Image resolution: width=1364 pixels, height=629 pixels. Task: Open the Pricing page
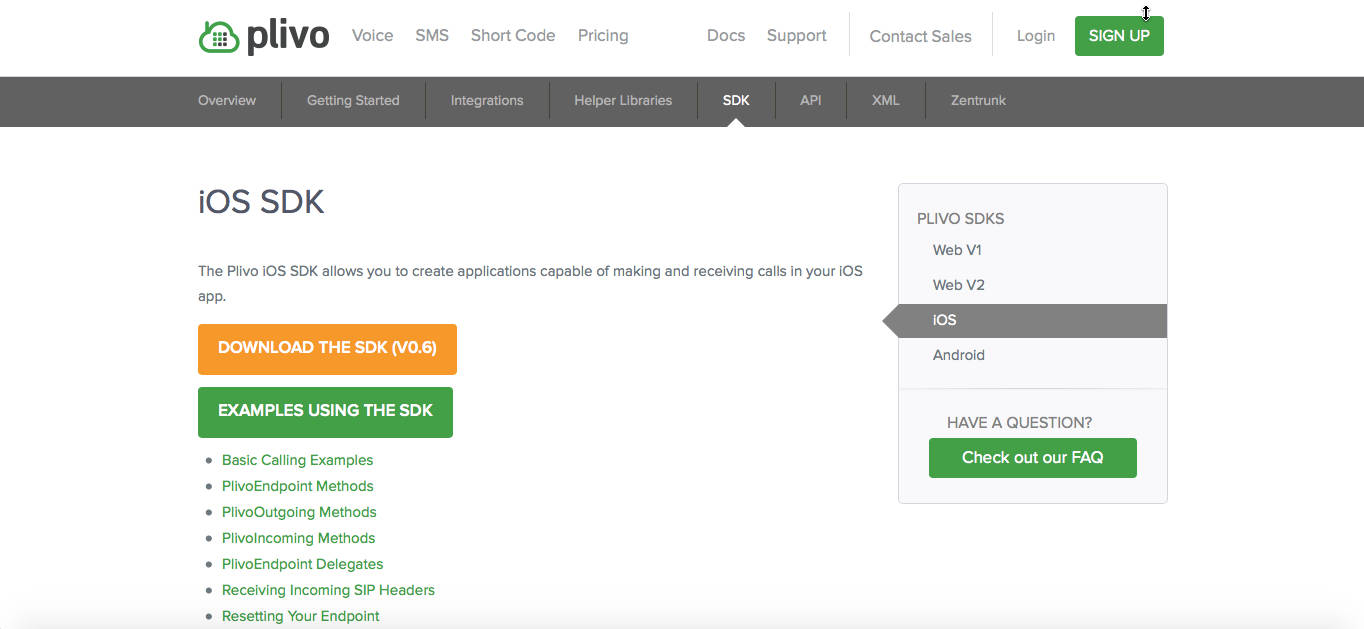603,35
